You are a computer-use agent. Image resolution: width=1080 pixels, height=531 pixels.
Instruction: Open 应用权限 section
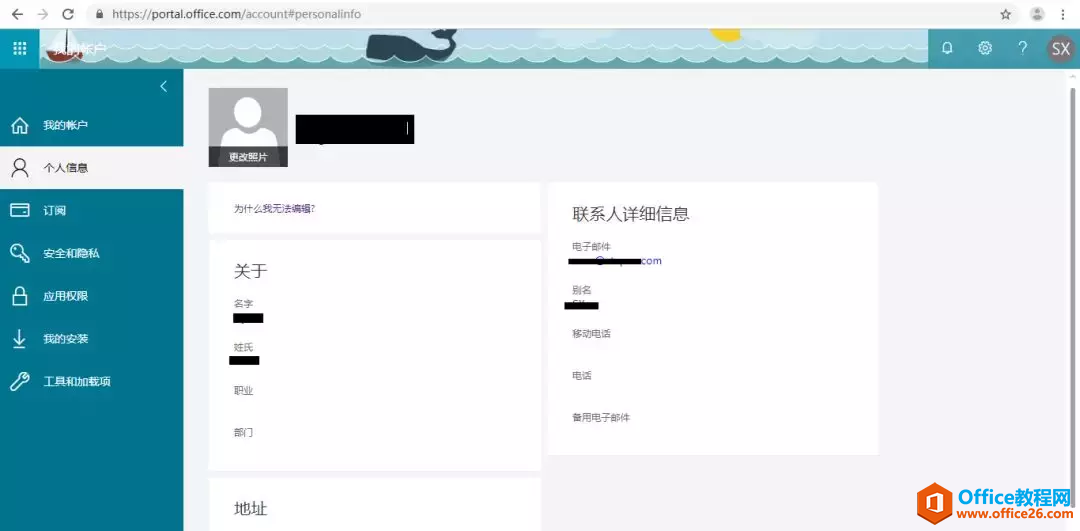66,297
